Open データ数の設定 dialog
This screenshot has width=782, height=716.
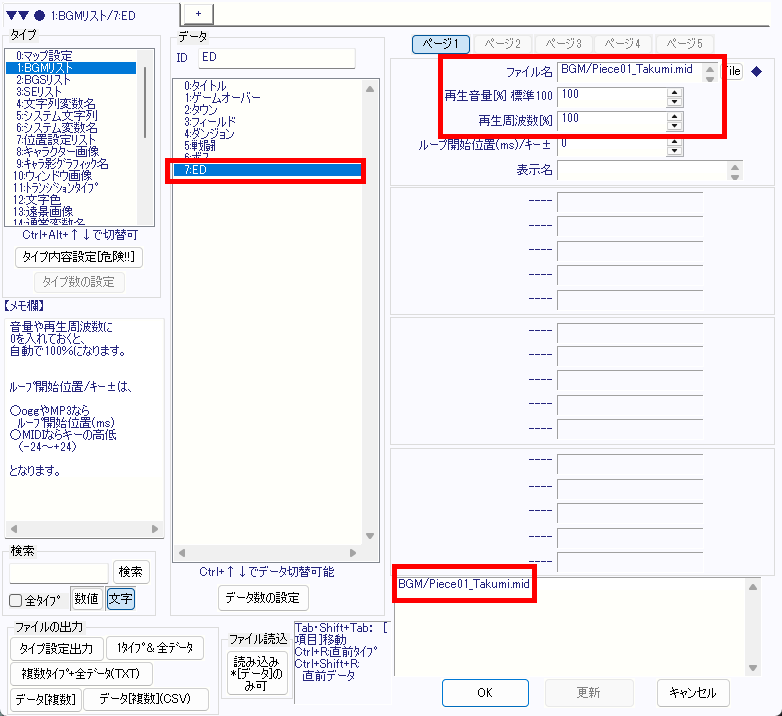tap(263, 598)
